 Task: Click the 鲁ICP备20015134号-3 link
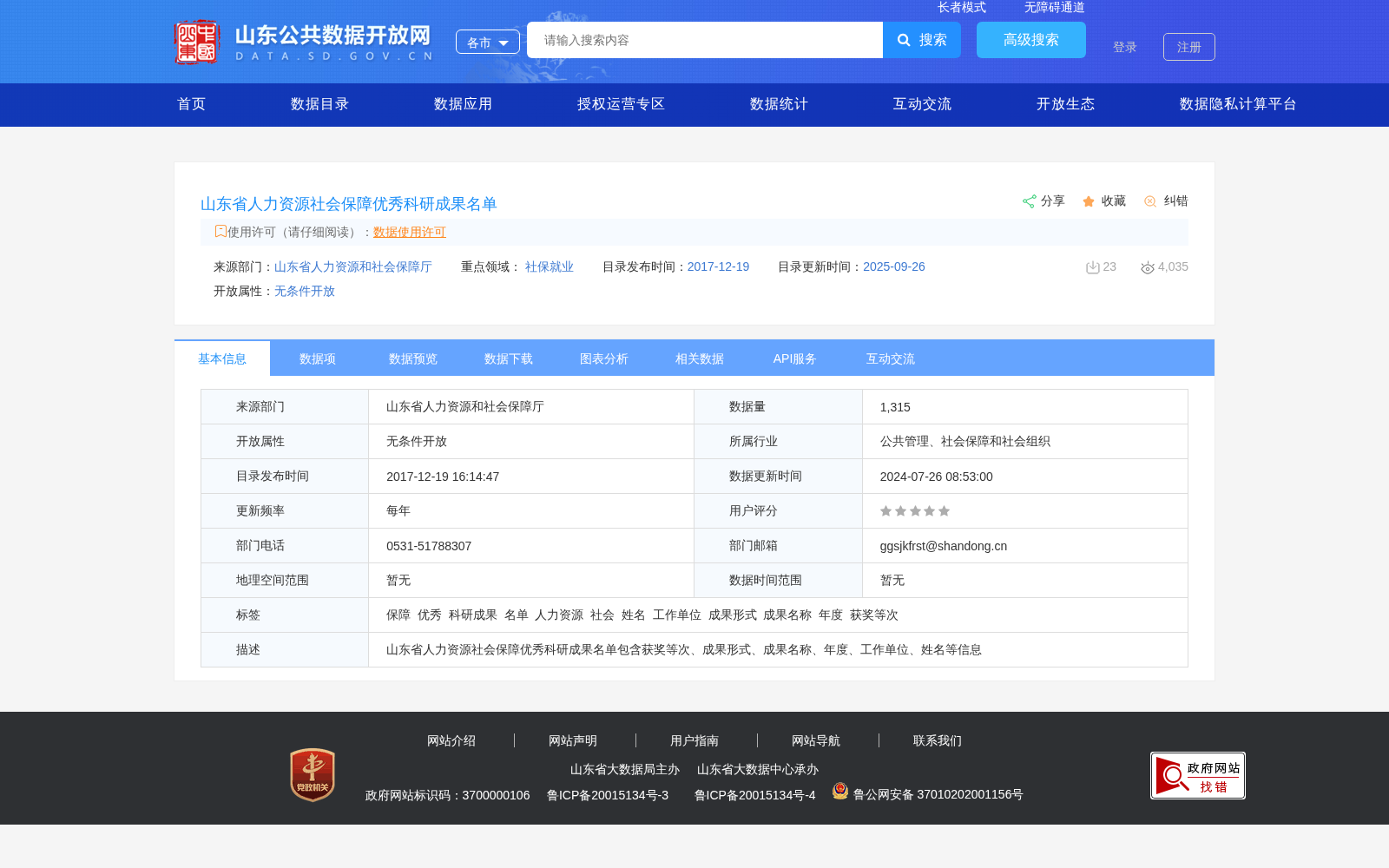608,795
